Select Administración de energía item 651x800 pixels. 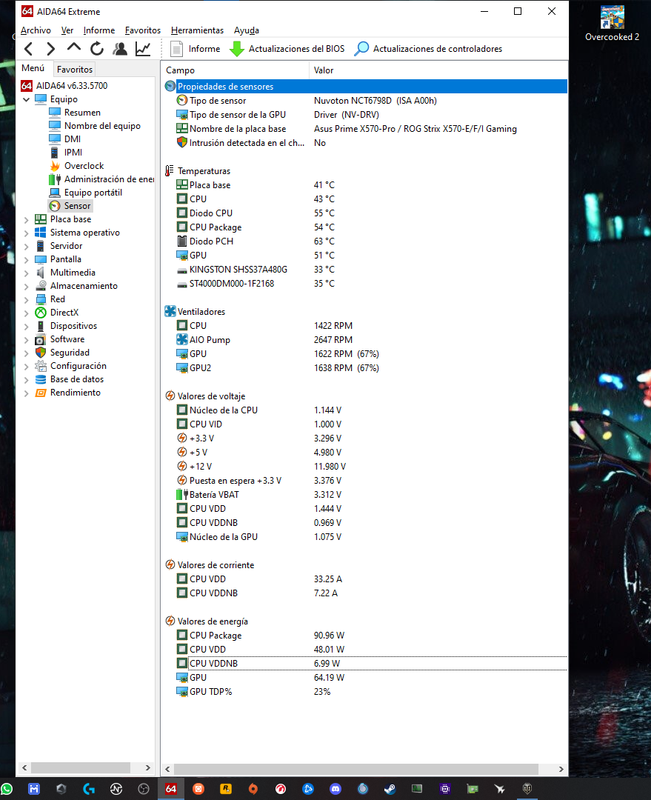[102, 179]
